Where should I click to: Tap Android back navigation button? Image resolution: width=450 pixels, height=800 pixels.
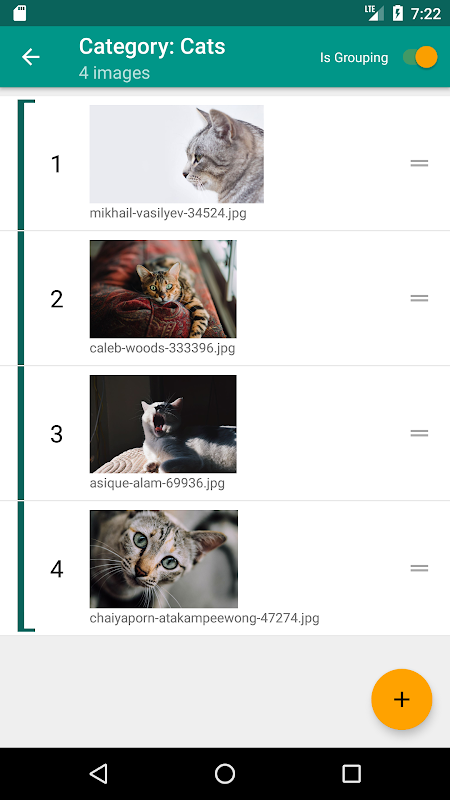(x=98, y=773)
